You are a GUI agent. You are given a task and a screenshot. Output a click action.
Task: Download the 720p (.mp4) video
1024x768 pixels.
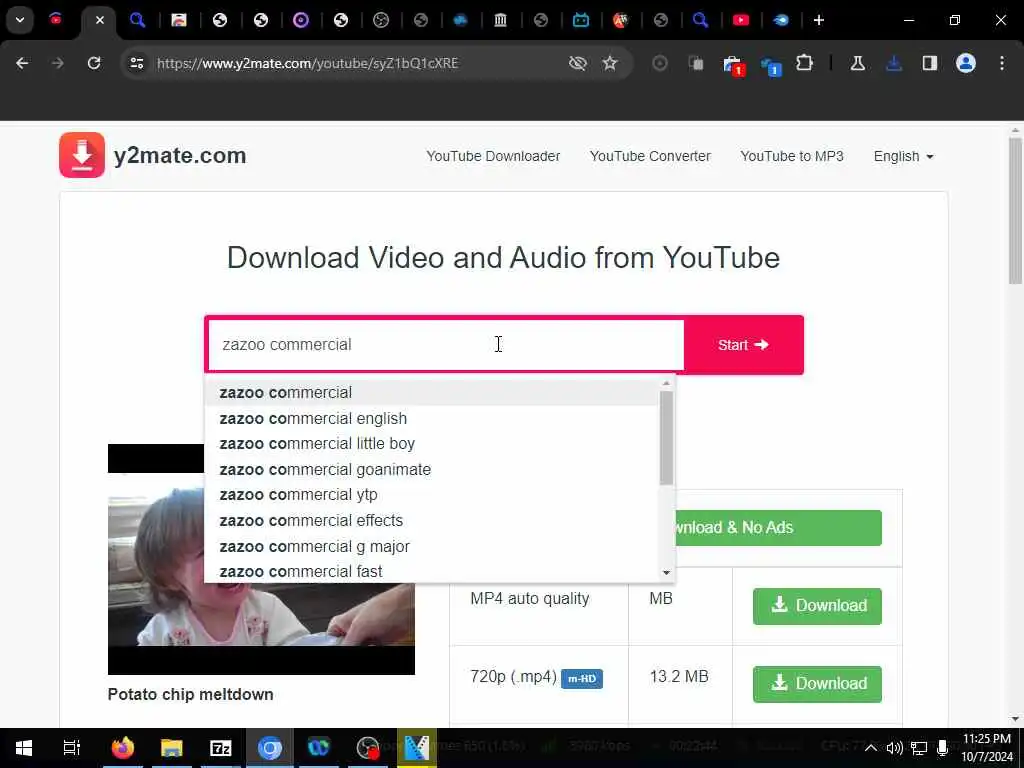coord(817,684)
